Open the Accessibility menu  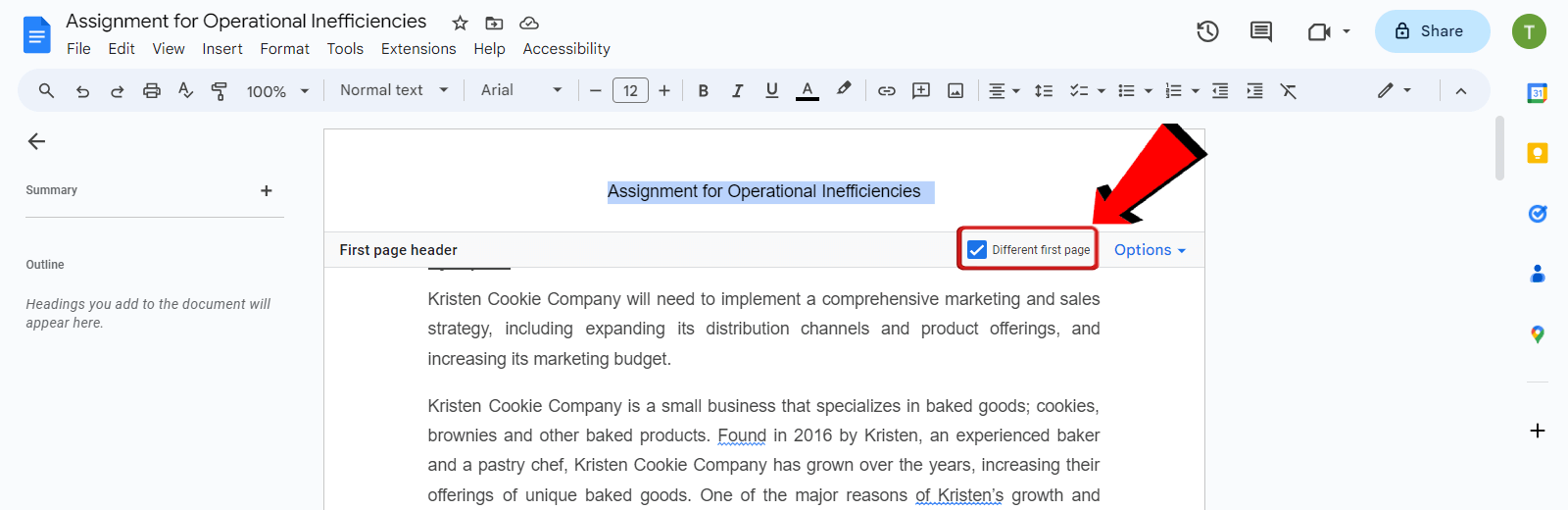[566, 49]
